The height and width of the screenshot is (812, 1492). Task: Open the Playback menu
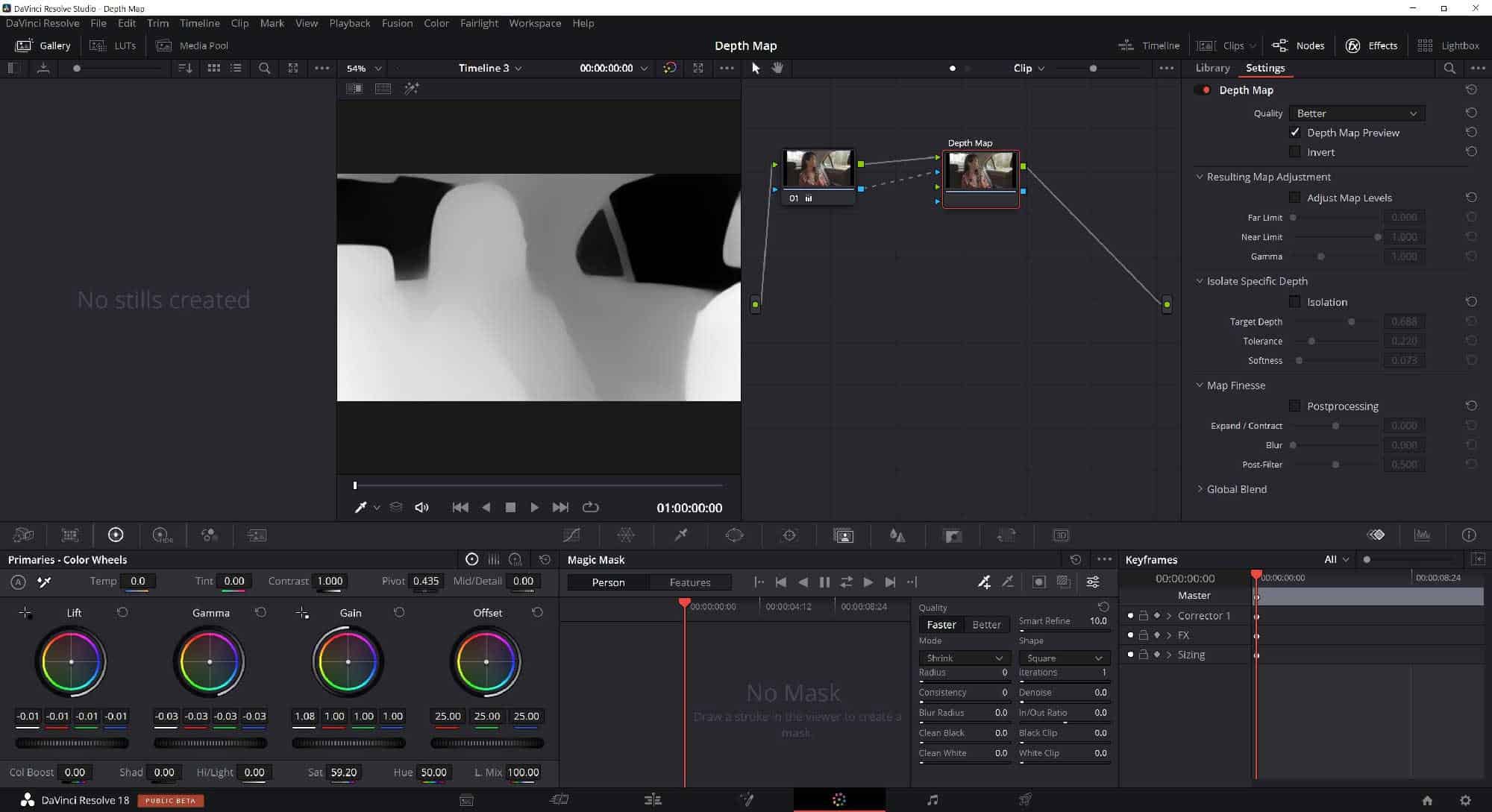pos(350,23)
